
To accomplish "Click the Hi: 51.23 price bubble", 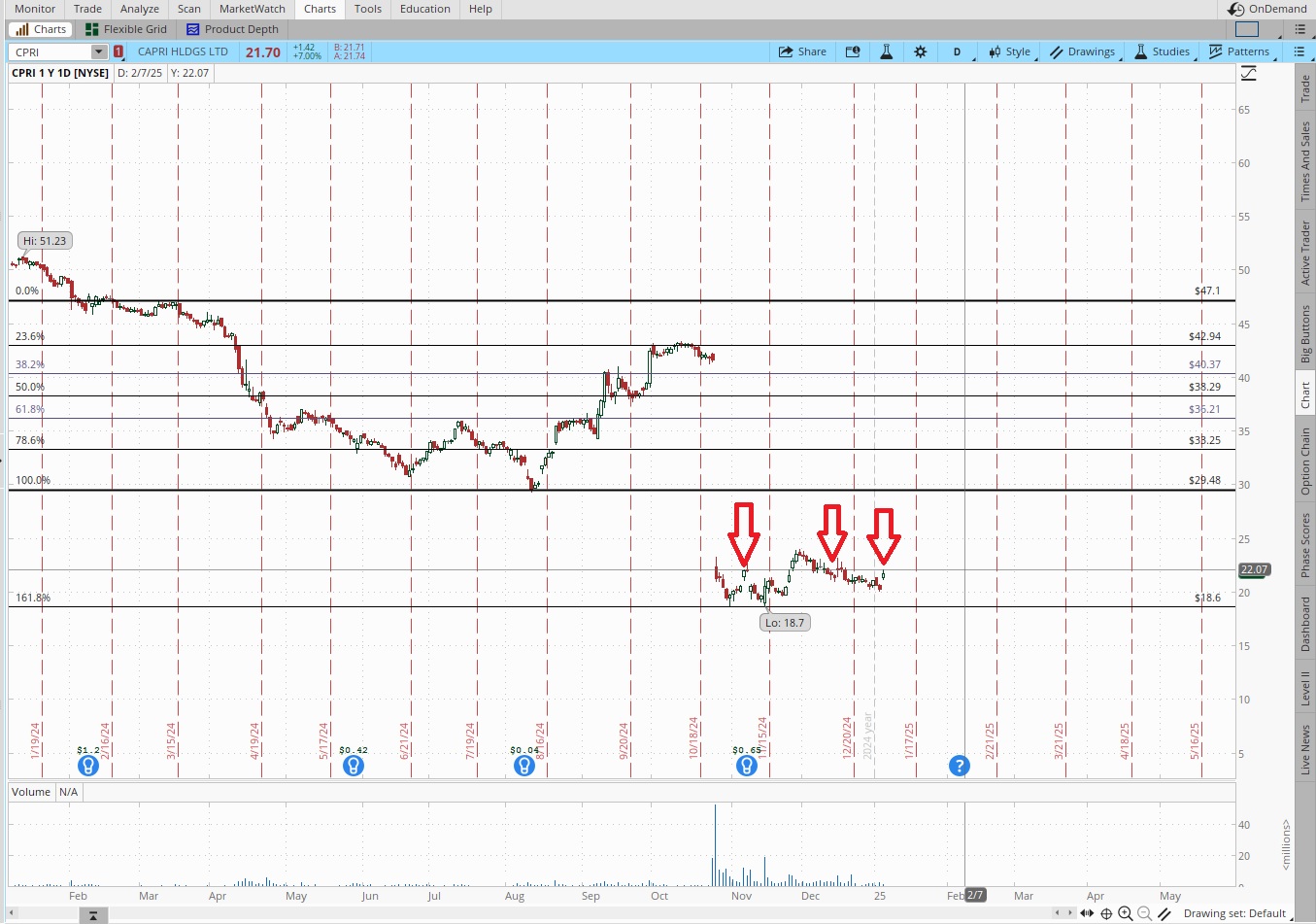I will [x=46, y=241].
